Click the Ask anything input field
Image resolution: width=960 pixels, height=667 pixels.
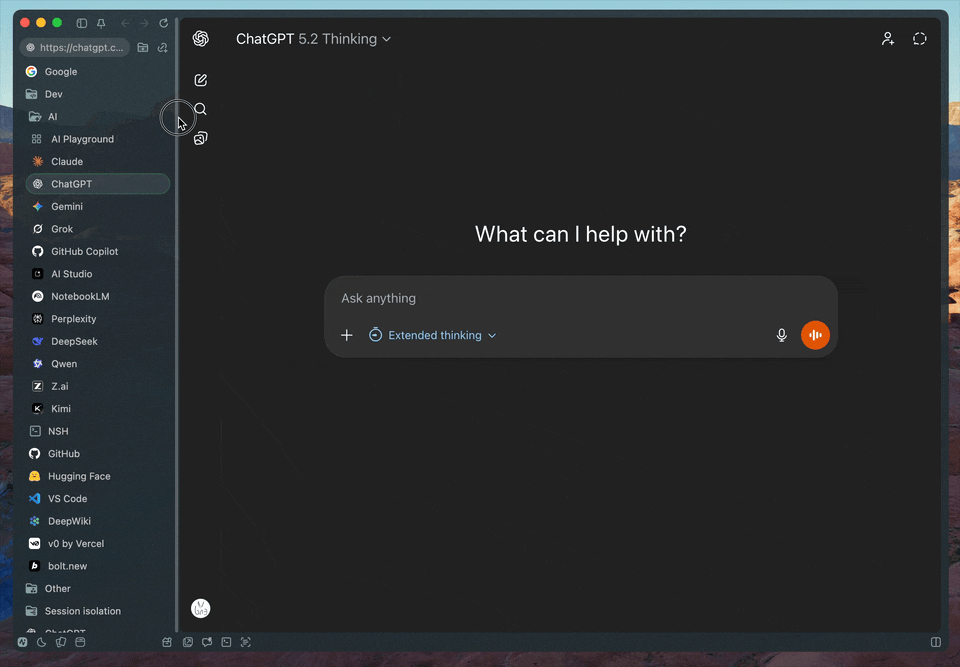click(580, 298)
